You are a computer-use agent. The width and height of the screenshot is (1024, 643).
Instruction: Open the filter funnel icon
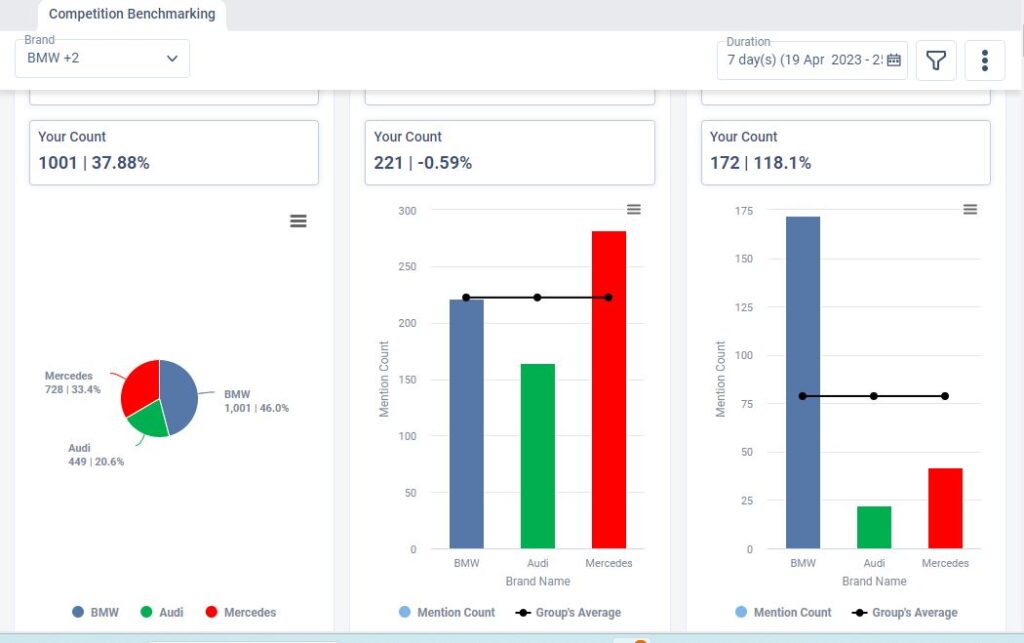(x=936, y=60)
